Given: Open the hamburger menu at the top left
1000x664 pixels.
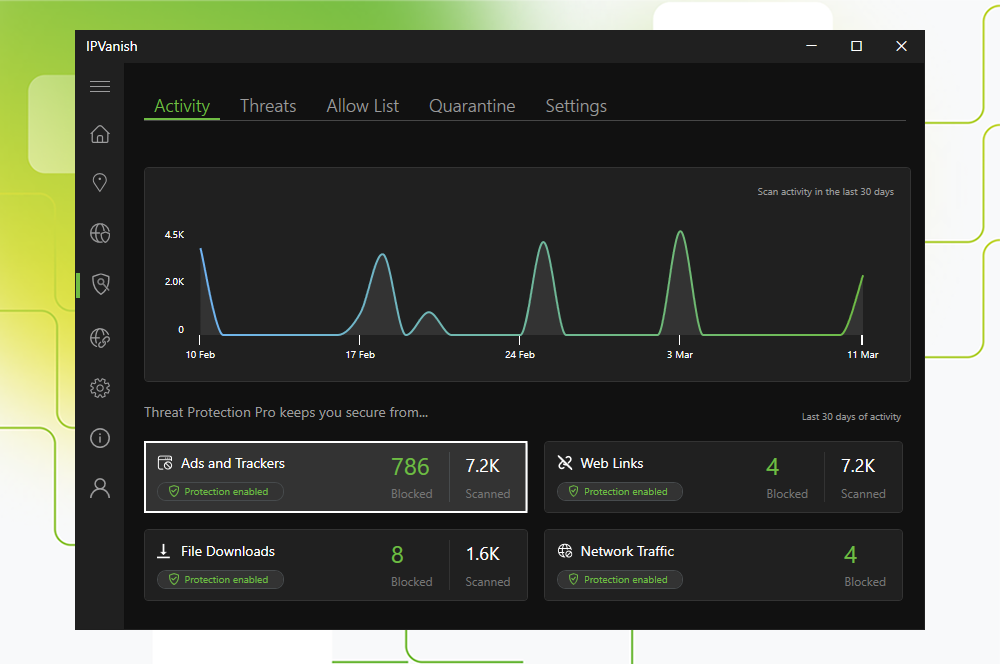Looking at the screenshot, I should click(x=100, y=86).
